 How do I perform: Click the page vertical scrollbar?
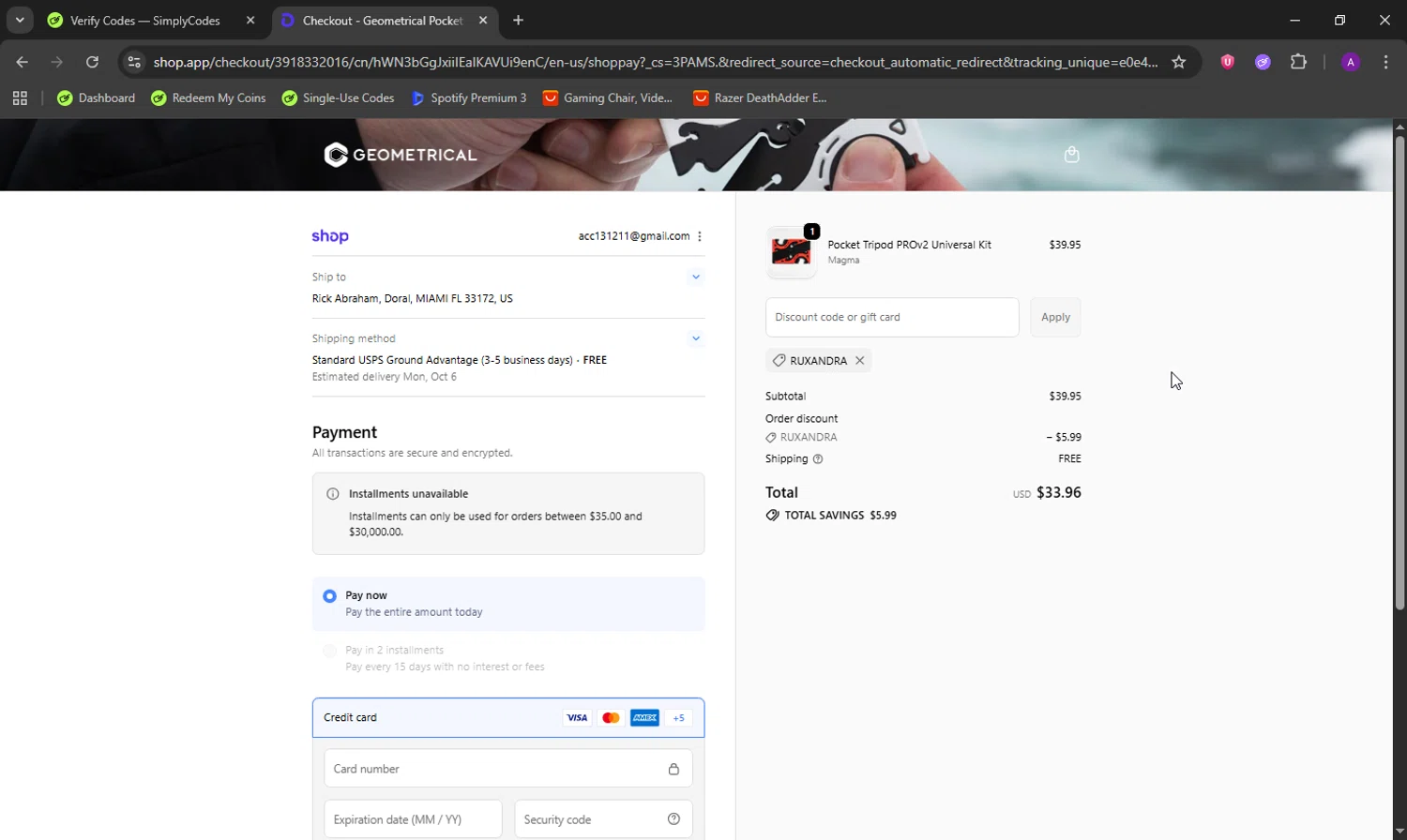tap(1399, 375)
